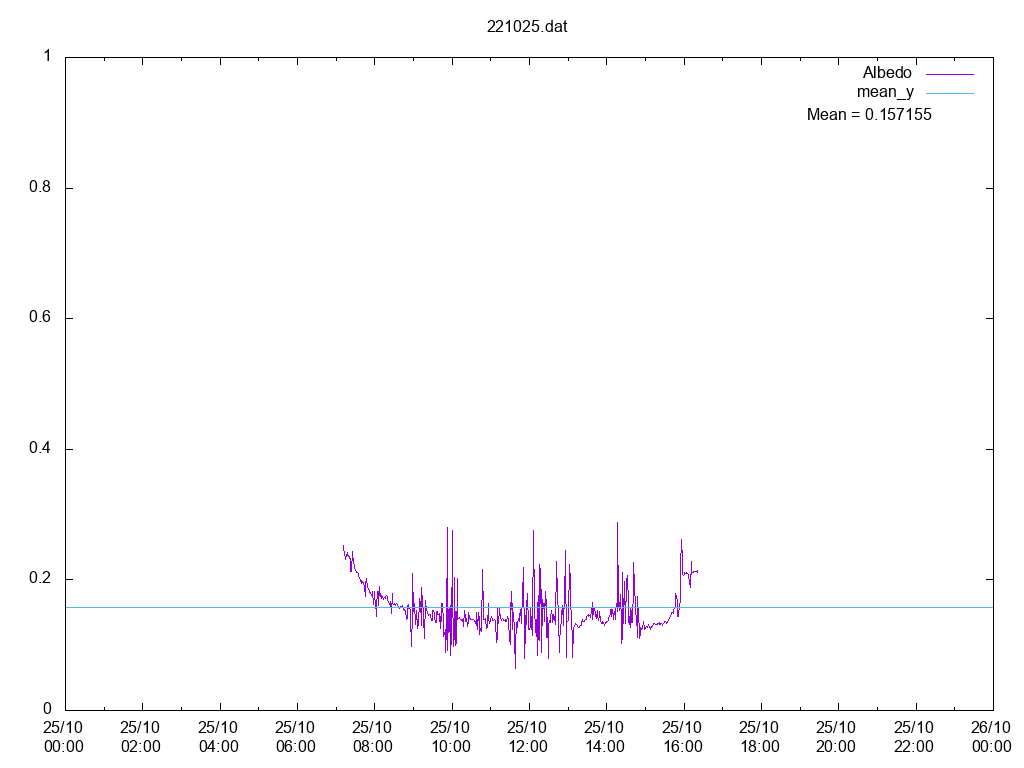Click the y-axis label 1
Image resolution: width=1024 pixels, height=768 pixels.
[47, 56]
